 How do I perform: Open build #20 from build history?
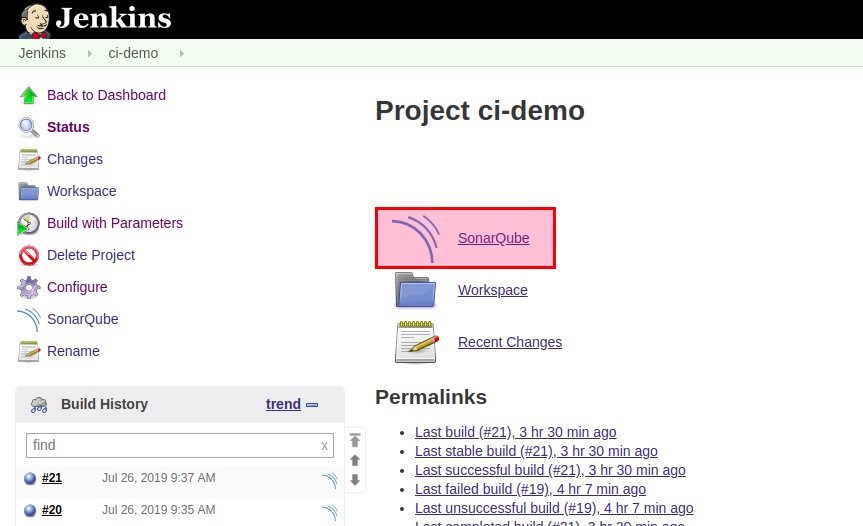click(x=52, y=510)
